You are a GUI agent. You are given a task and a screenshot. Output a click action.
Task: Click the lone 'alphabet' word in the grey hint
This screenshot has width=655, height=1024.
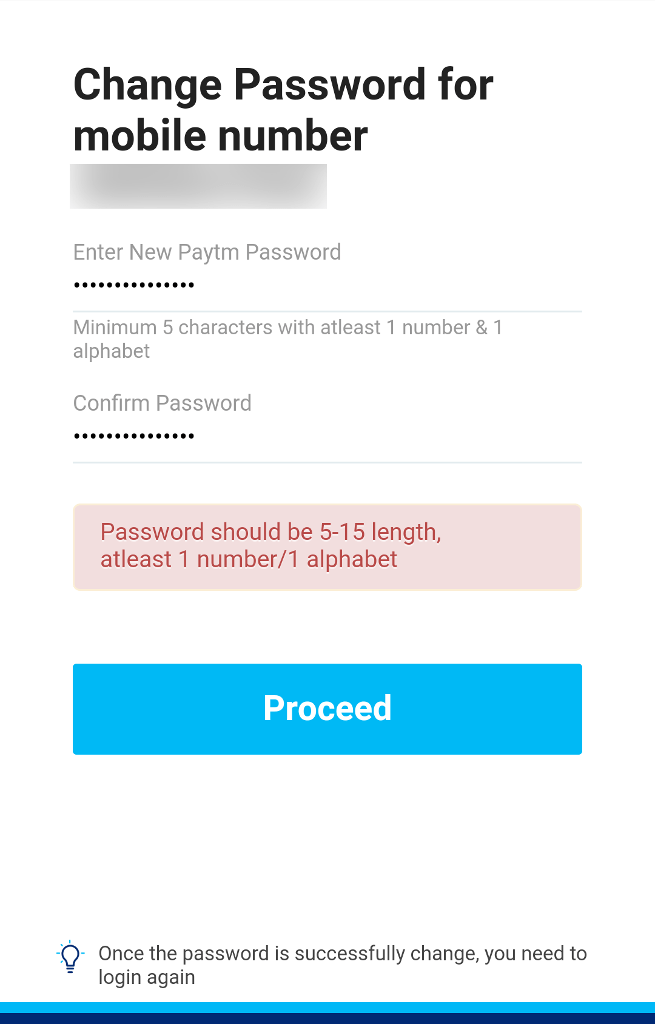pos(111,351)
